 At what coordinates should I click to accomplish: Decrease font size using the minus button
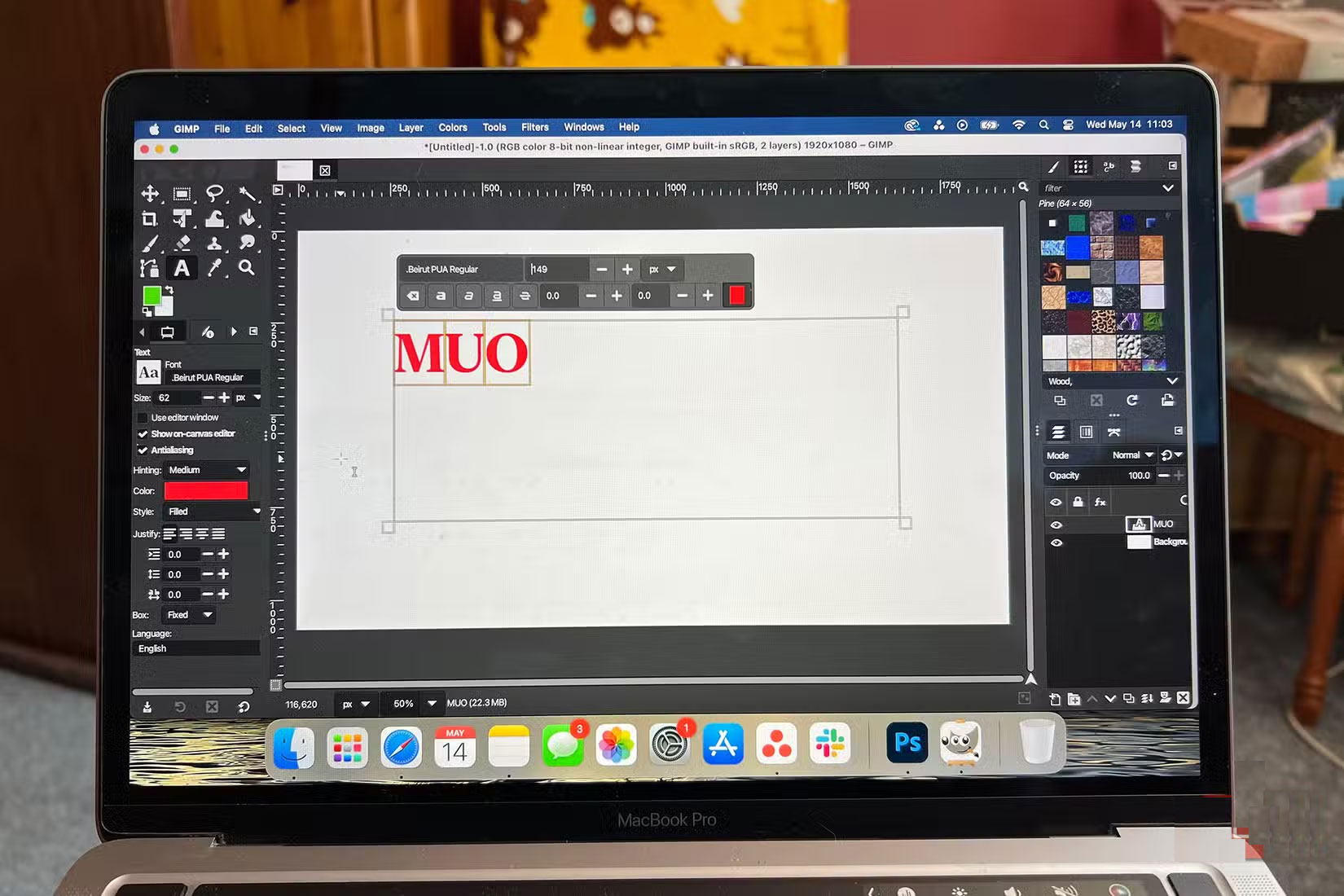click(210, 397)
